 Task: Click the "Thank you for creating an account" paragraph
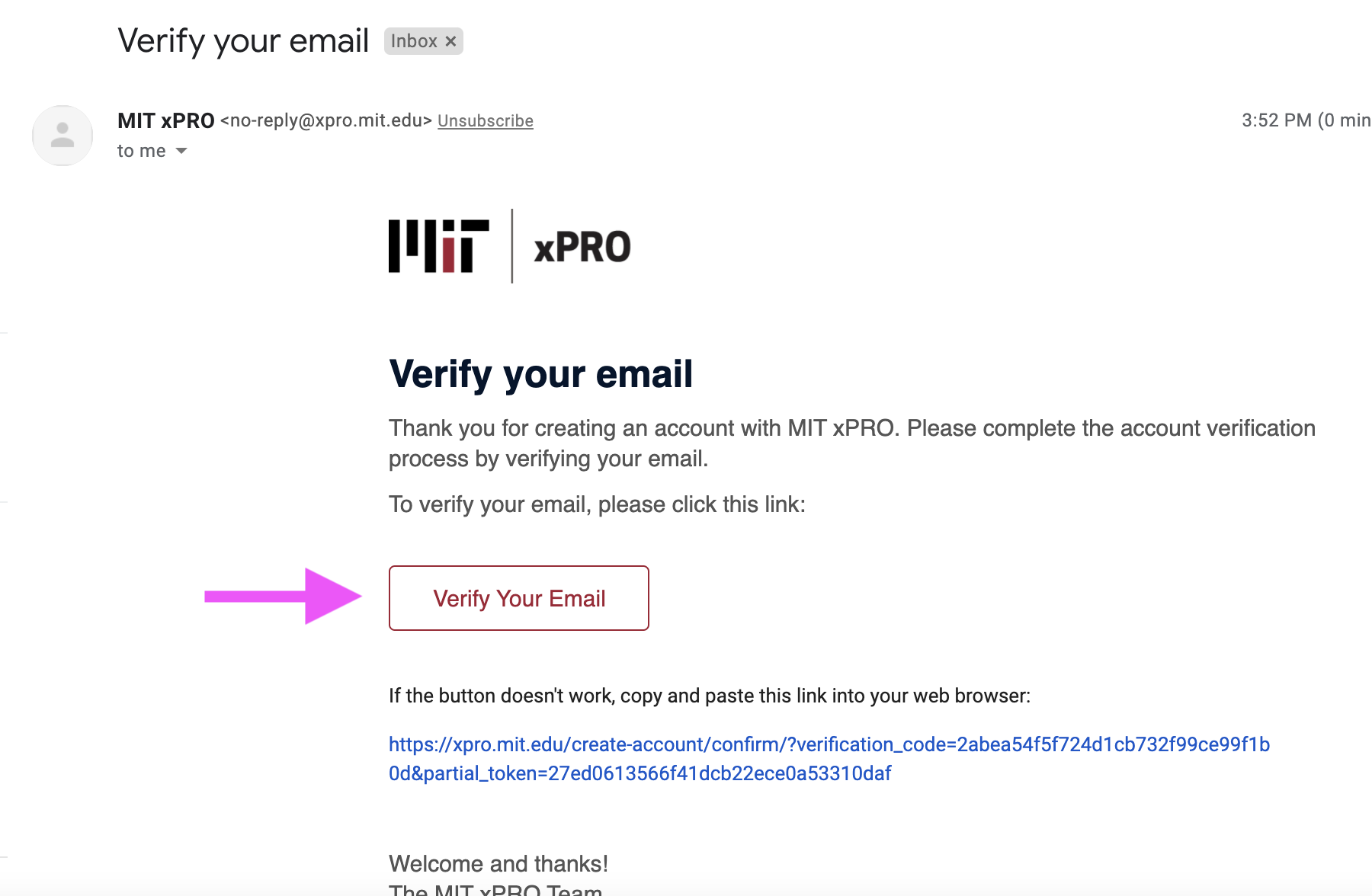(852, 443)
